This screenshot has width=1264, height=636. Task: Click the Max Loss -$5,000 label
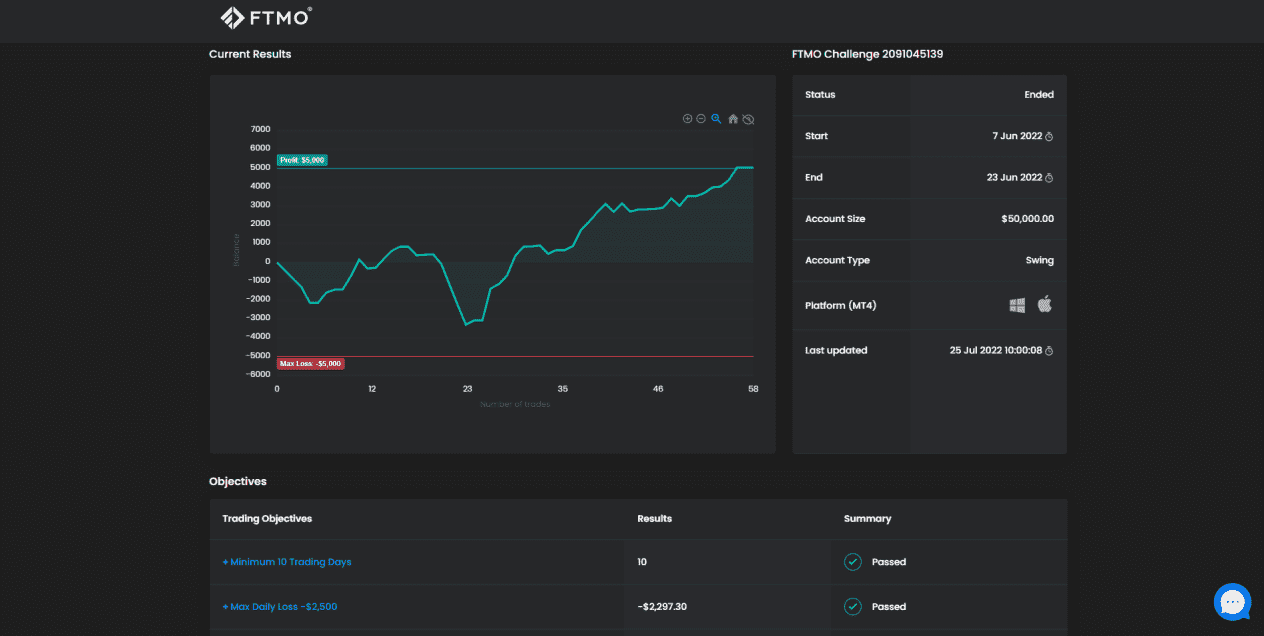click(311, 364)
